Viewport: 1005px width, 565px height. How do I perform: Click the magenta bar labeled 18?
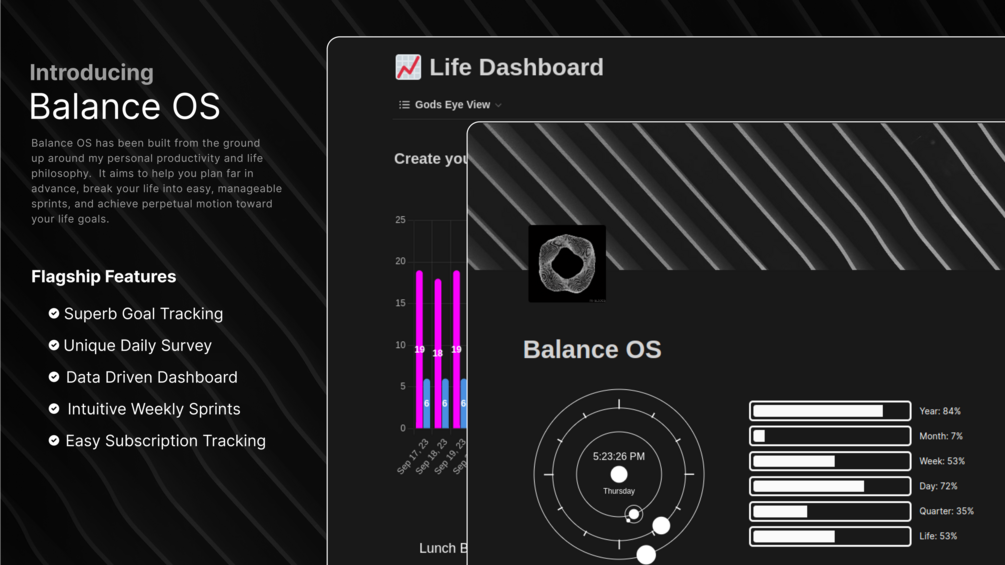click(438, 353)
